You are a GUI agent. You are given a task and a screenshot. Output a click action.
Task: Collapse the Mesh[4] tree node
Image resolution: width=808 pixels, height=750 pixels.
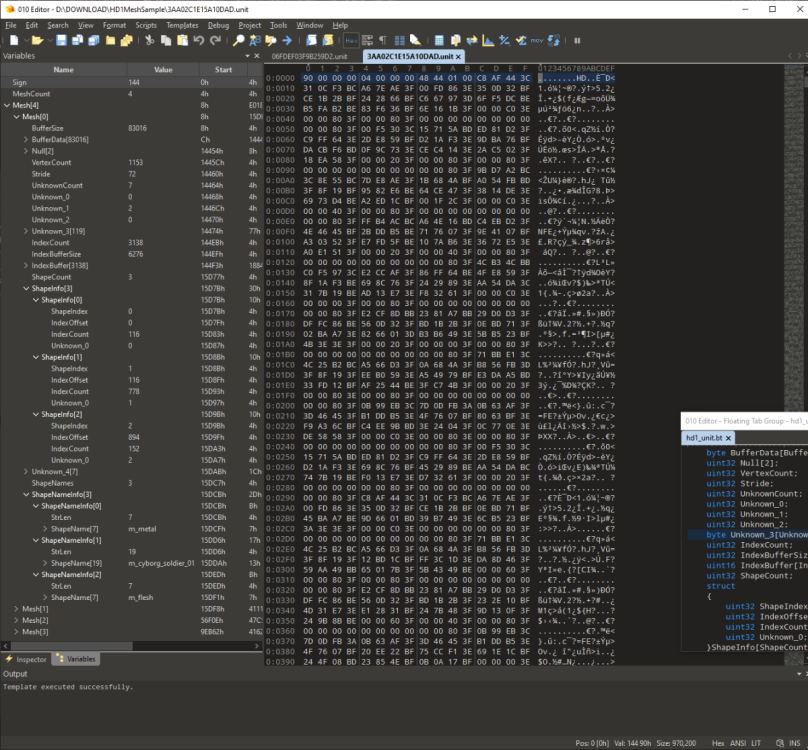tap(7, 105)
